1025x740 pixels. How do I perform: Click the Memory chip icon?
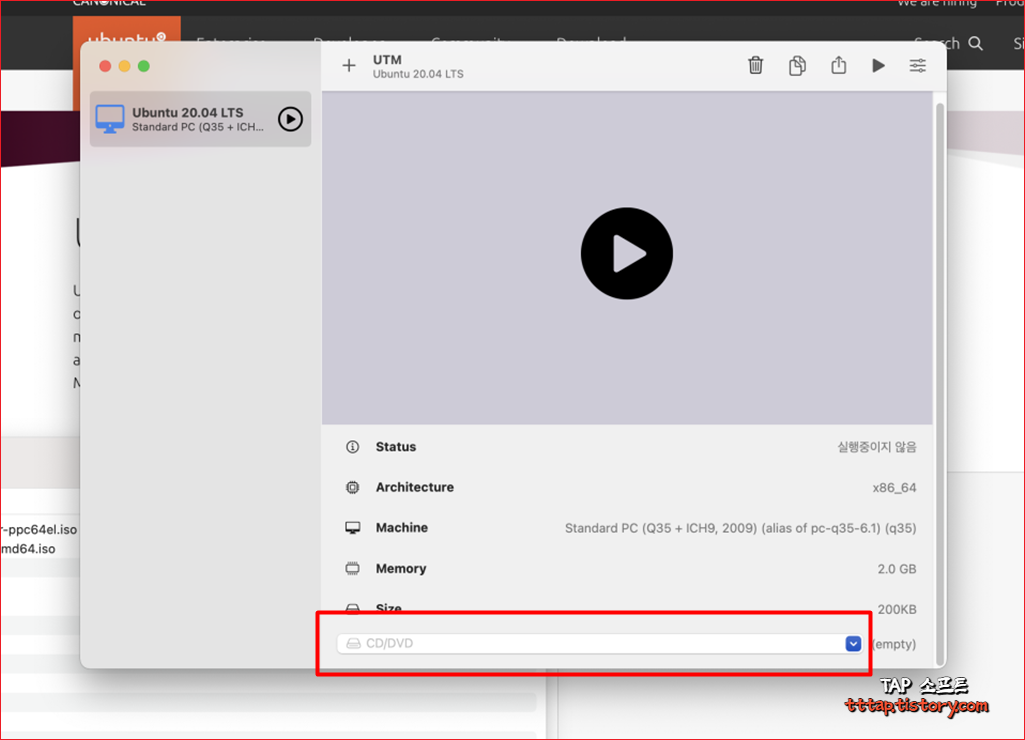coord(352,569)
